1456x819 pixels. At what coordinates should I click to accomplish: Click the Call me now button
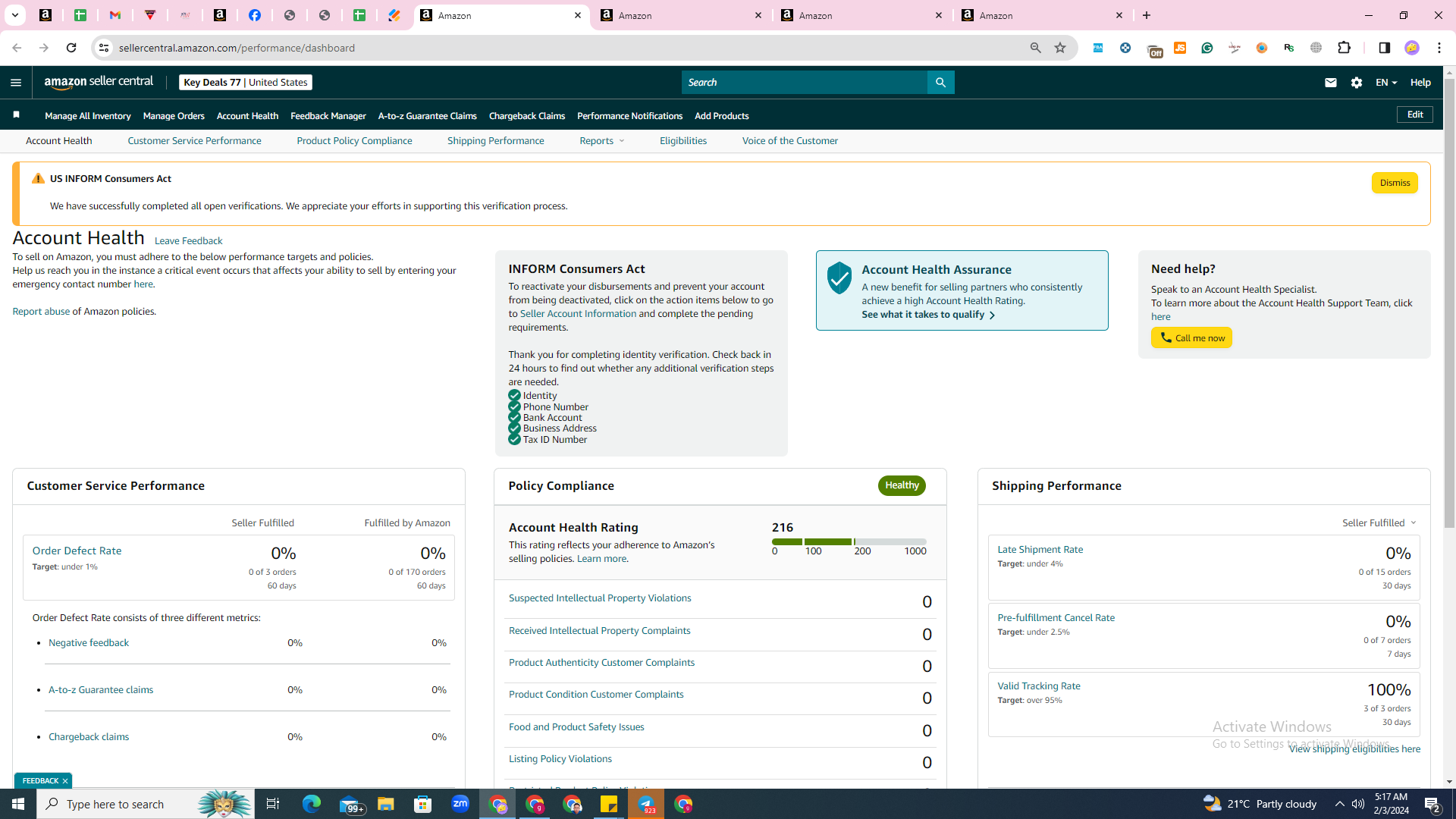(x=1191, y=338)
